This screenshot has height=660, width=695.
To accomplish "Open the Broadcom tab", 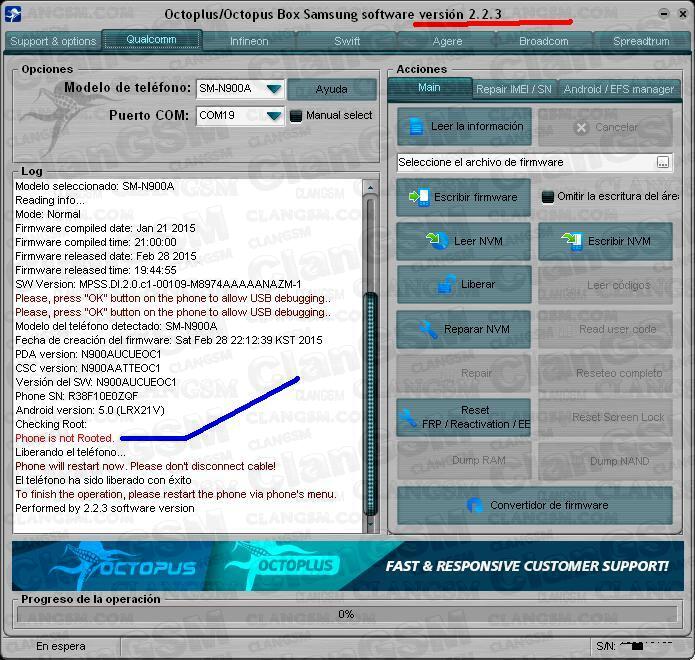I will point(543,41).
